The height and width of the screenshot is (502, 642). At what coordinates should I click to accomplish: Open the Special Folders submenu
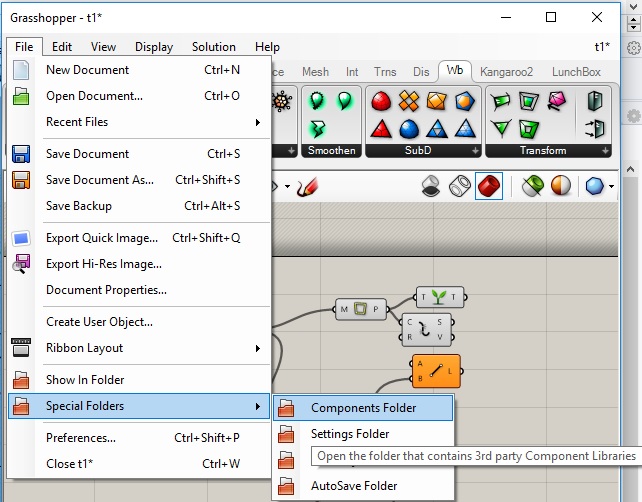coord(139,406)
